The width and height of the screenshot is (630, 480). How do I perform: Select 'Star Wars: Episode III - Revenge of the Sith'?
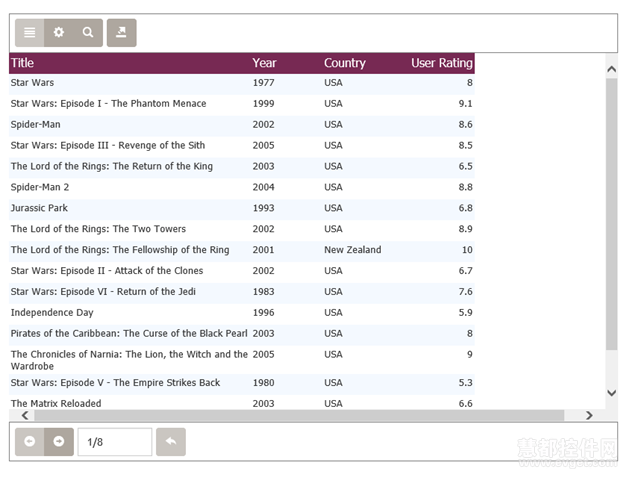tap(108, 145)
